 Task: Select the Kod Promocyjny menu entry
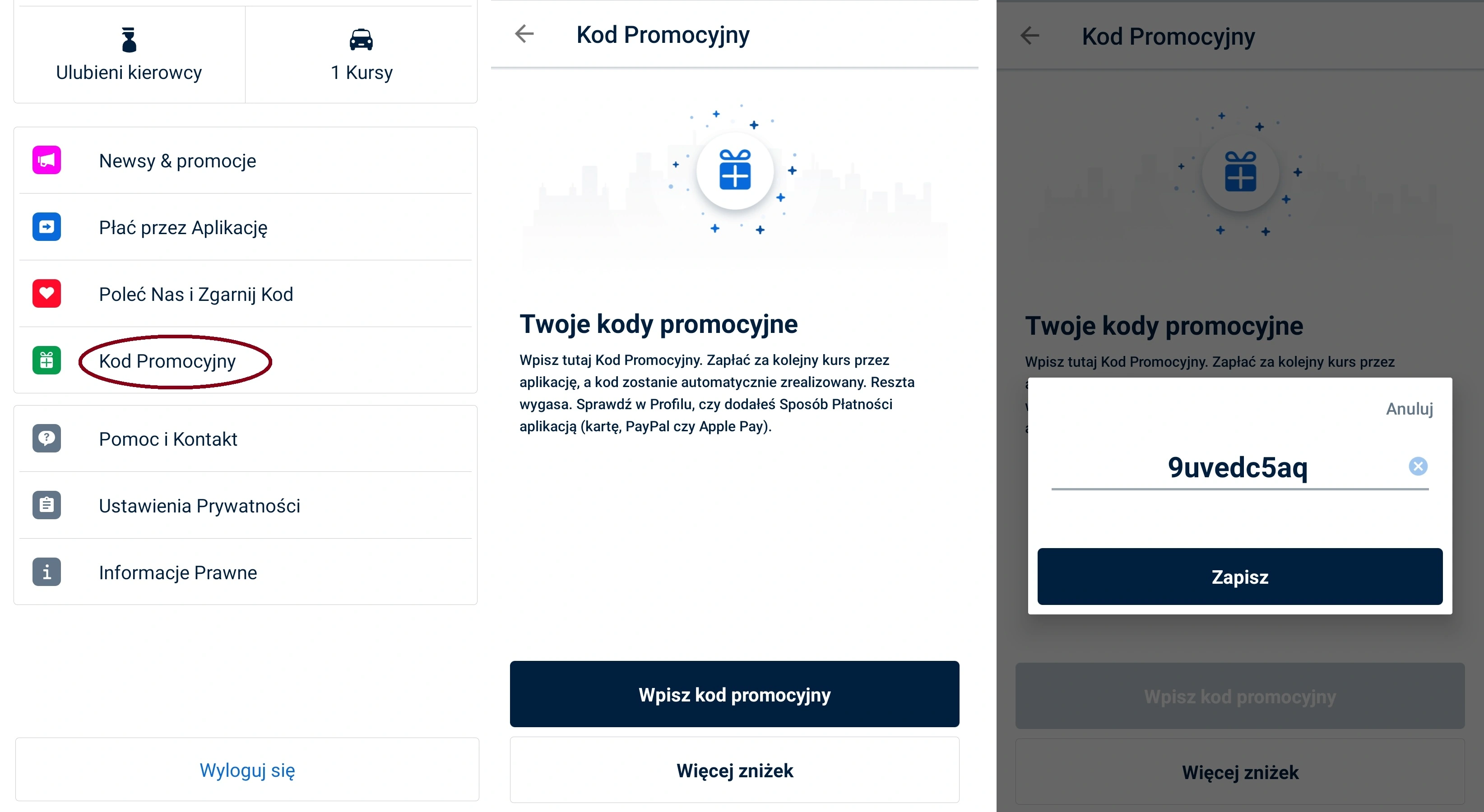167,361
